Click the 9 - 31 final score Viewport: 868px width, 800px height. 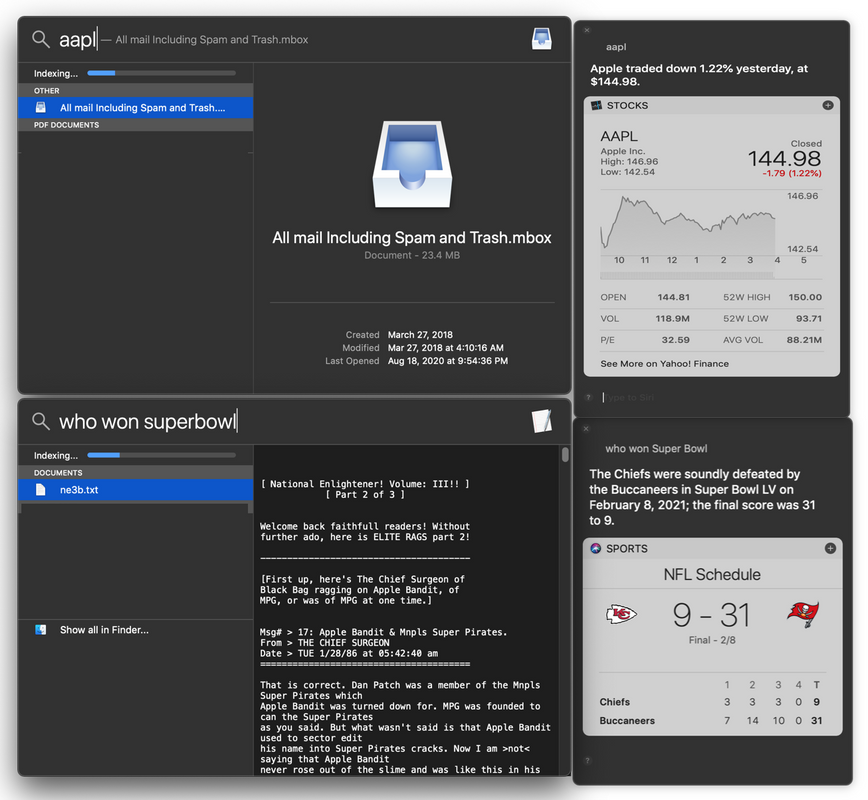pos(711,615)
